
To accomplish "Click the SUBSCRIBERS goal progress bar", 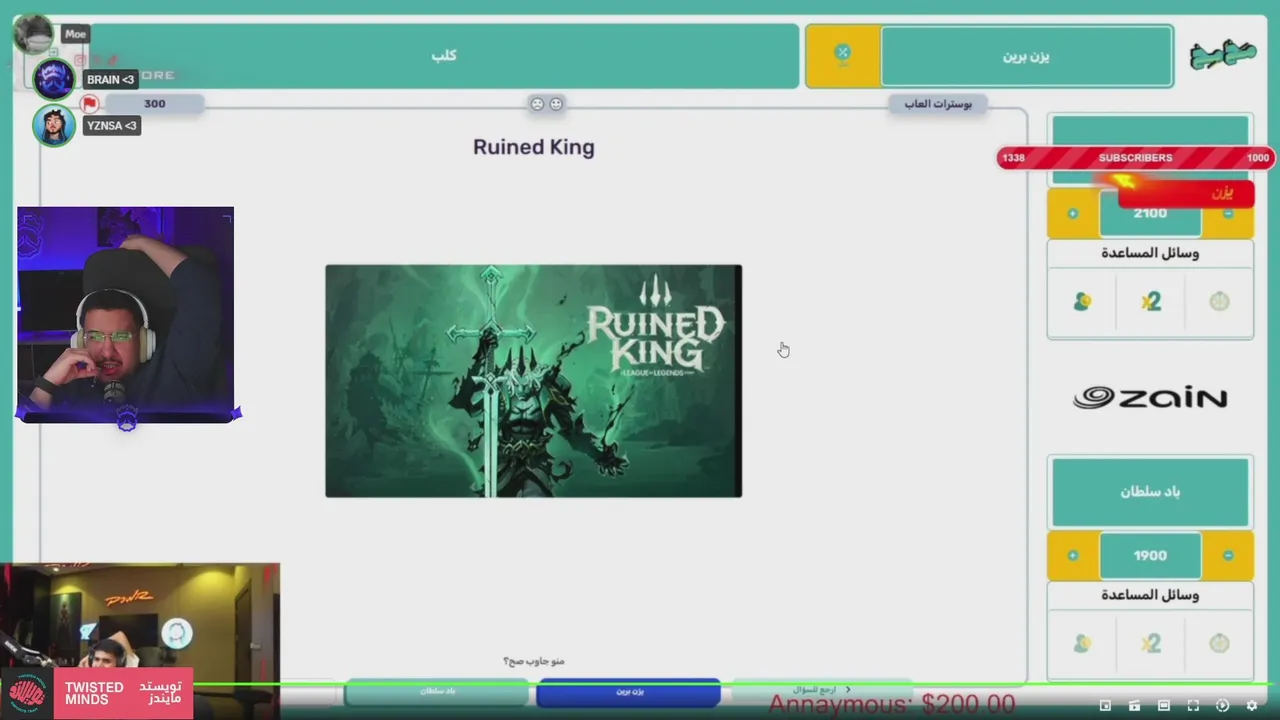I will (1134, 158).
